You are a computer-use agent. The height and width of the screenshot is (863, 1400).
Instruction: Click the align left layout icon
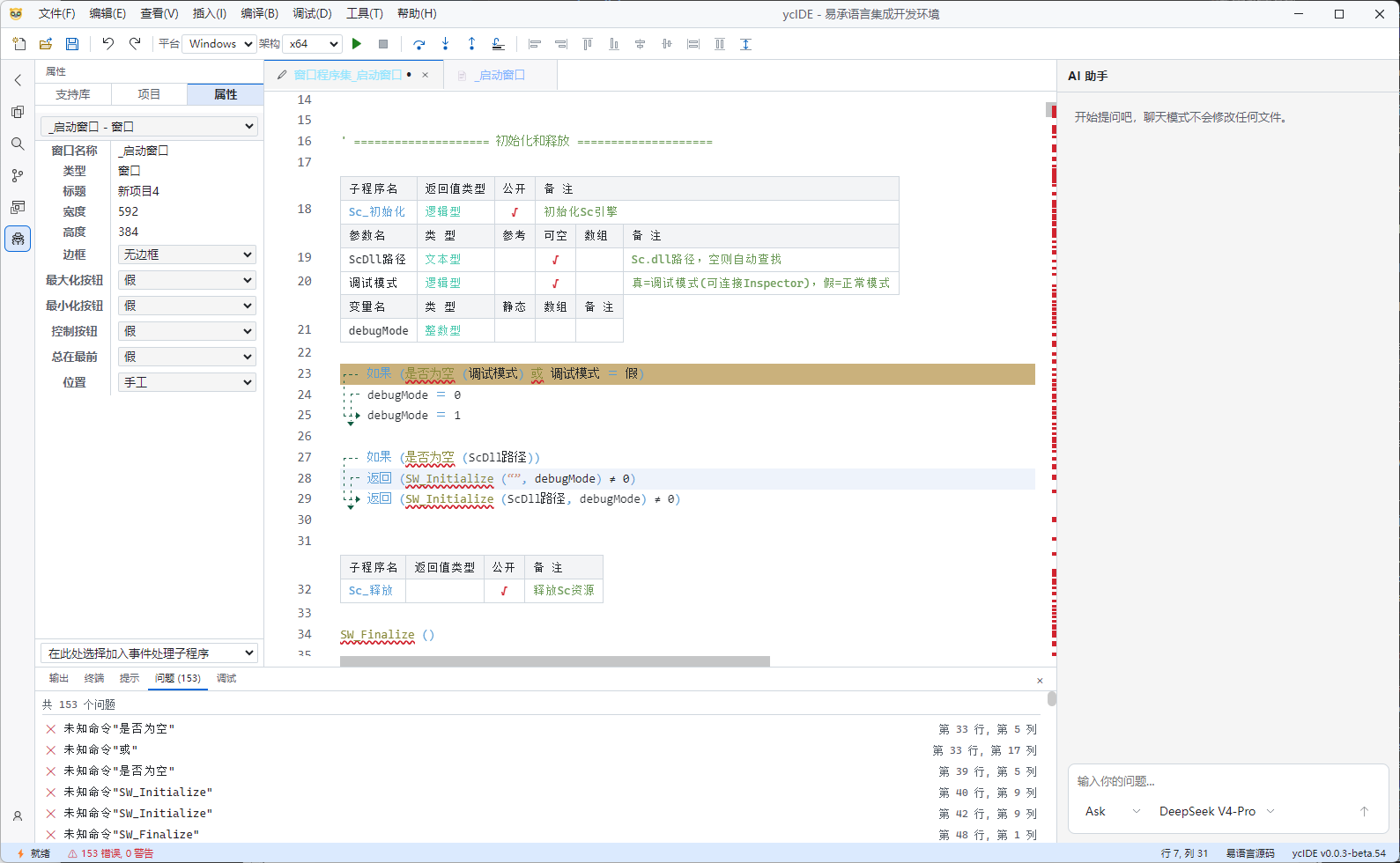pyautogui.click(x=535, y=44)
